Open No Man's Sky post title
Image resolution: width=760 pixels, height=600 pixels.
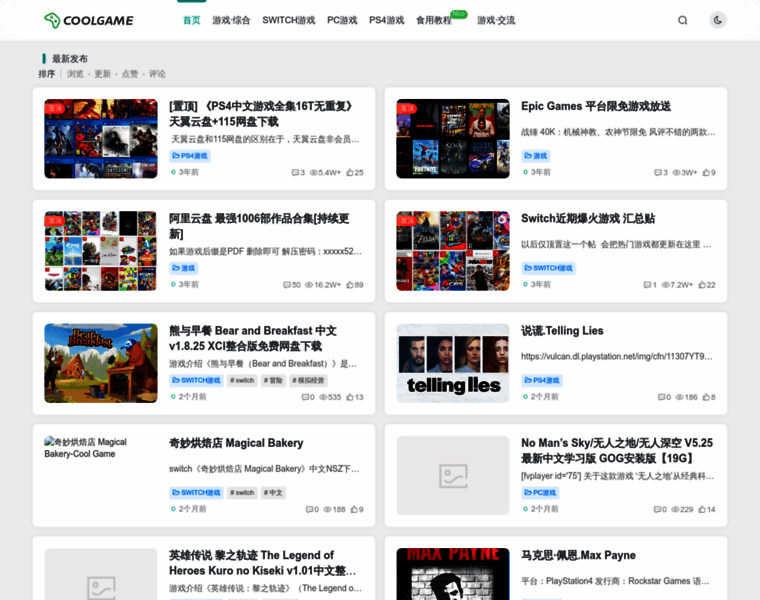click(617, 451)
